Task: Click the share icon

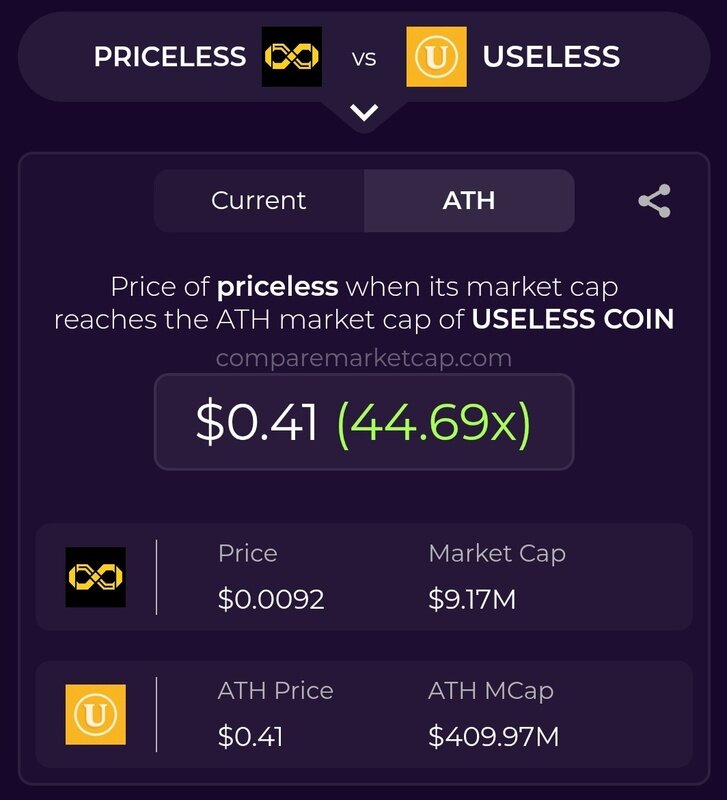Action: coord(655,201)
